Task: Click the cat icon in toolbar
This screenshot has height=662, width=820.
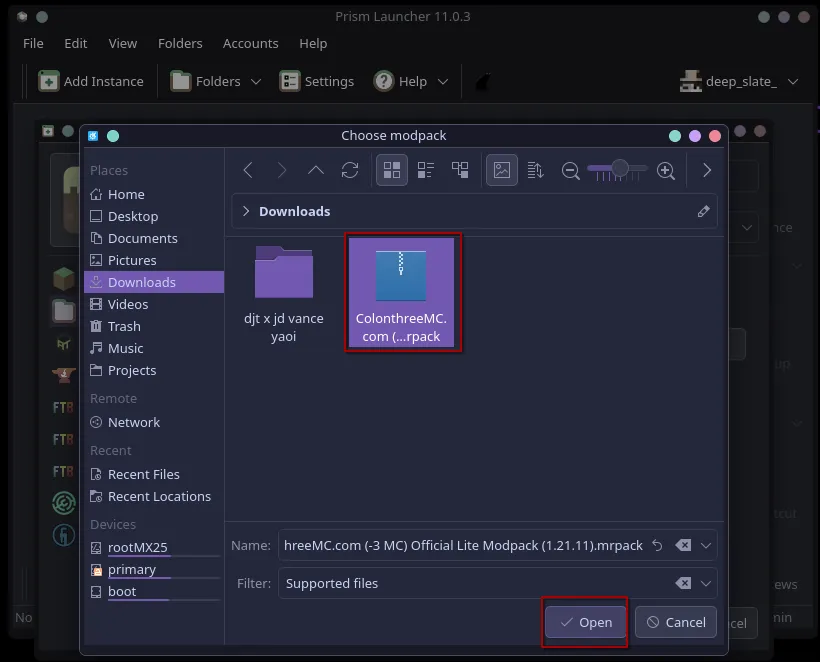Action: coord(483,82)
